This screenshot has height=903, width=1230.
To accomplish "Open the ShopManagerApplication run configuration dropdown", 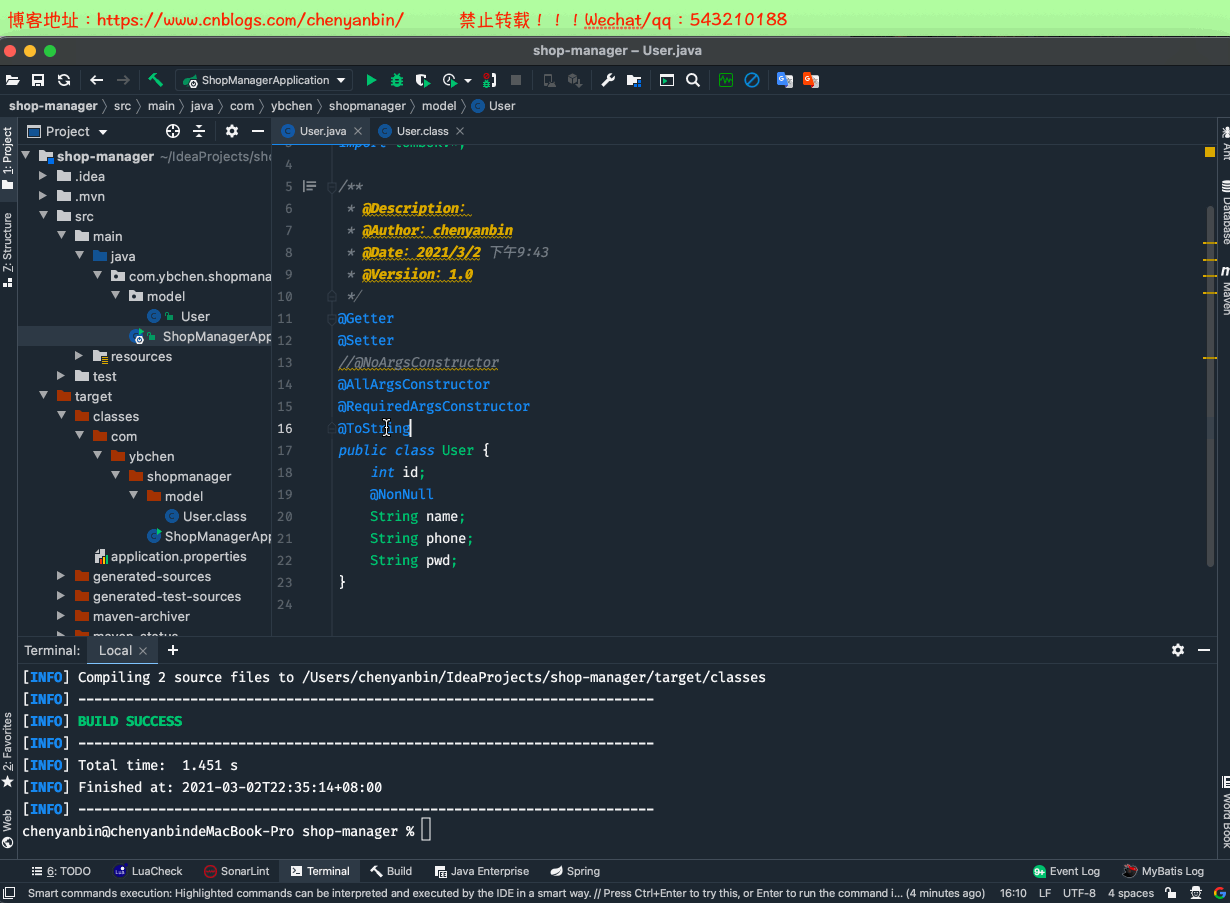I will (264, 80).
